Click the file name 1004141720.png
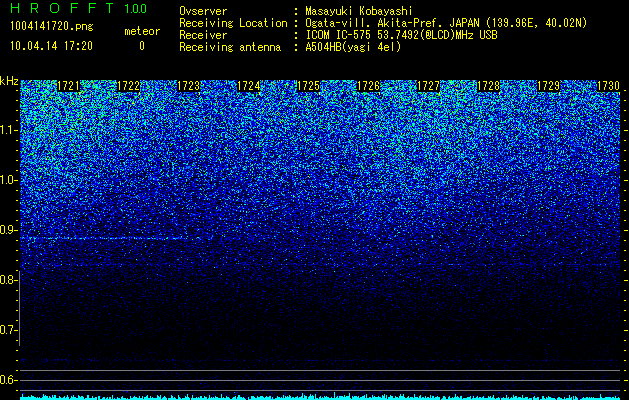 (x=52, y=27)
